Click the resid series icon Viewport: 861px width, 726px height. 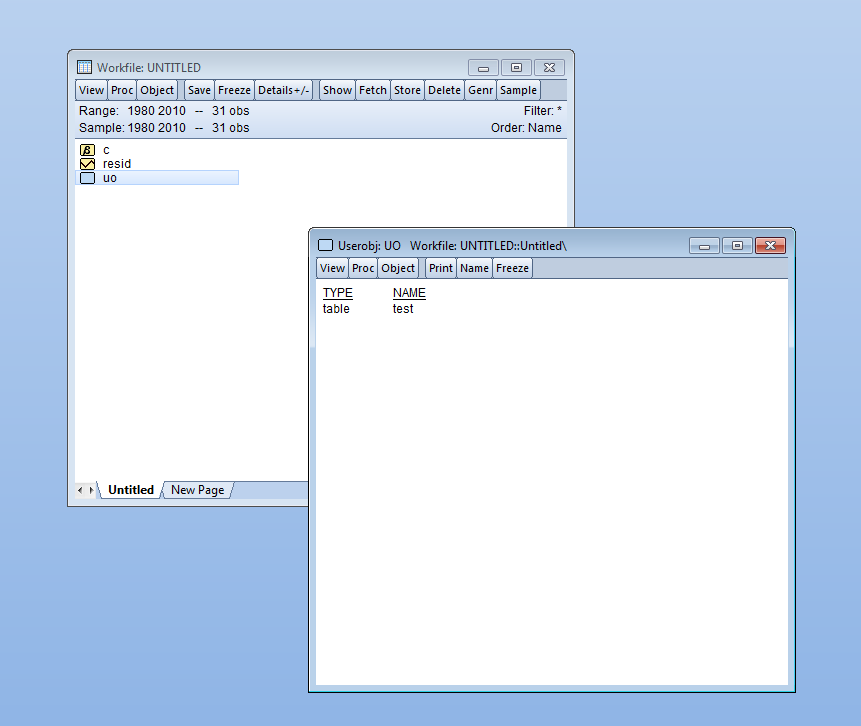(x=87, y=164)
